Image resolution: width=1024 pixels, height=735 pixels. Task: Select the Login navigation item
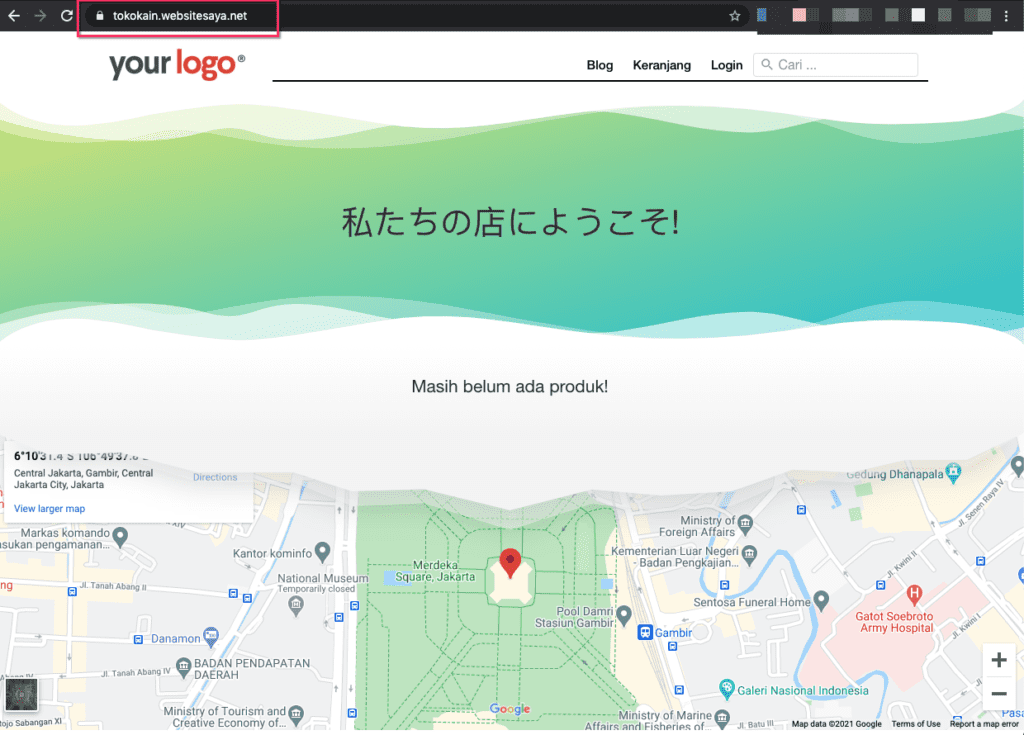(727, 65)
